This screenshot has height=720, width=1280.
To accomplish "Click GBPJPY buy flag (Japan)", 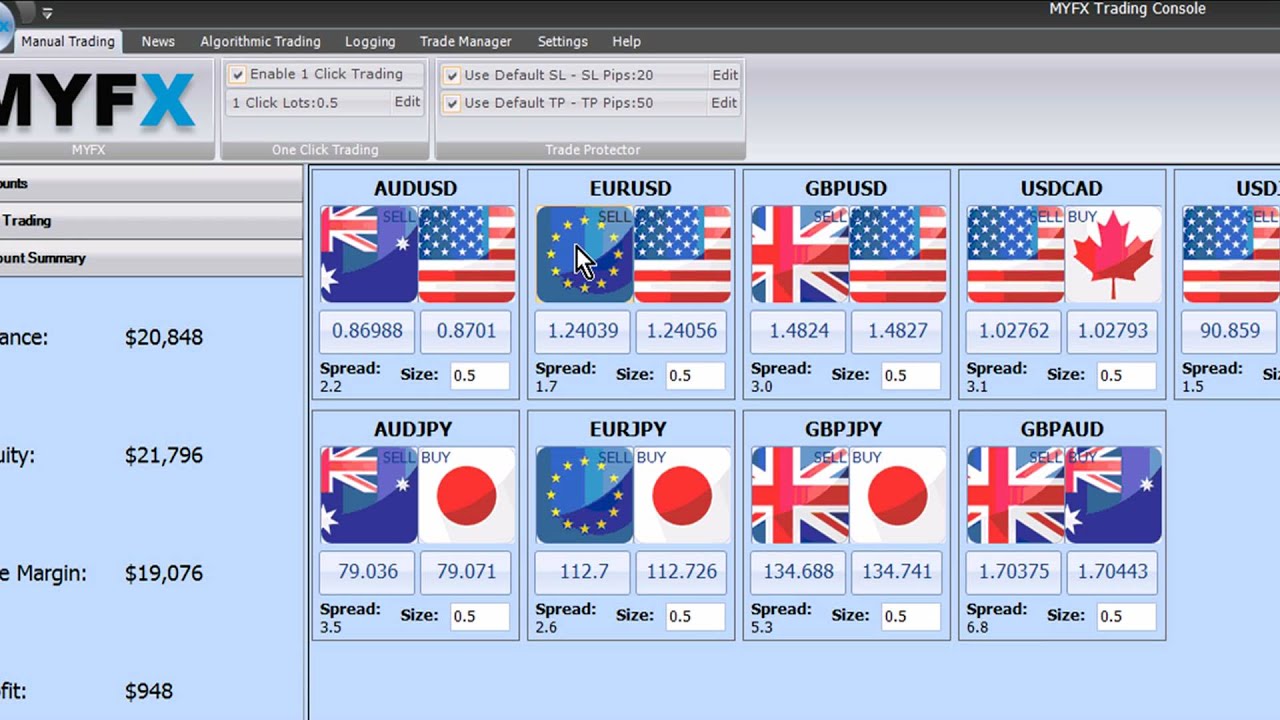I will (898, 495).
